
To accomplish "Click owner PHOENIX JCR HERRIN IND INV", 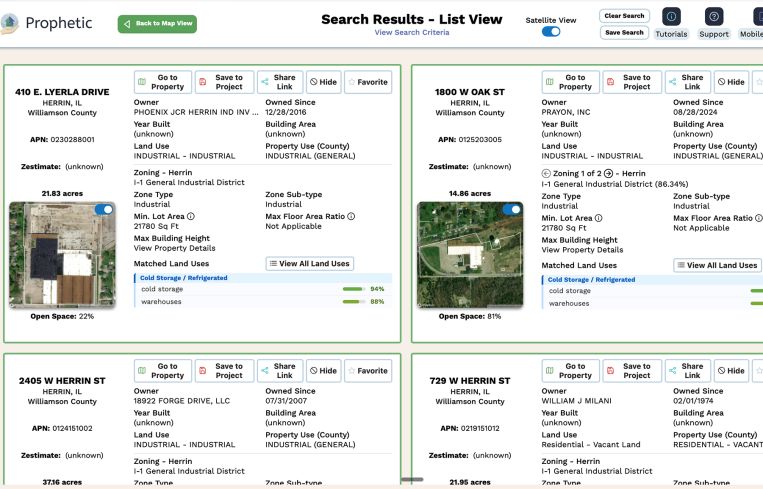I will tap(196, 112).
